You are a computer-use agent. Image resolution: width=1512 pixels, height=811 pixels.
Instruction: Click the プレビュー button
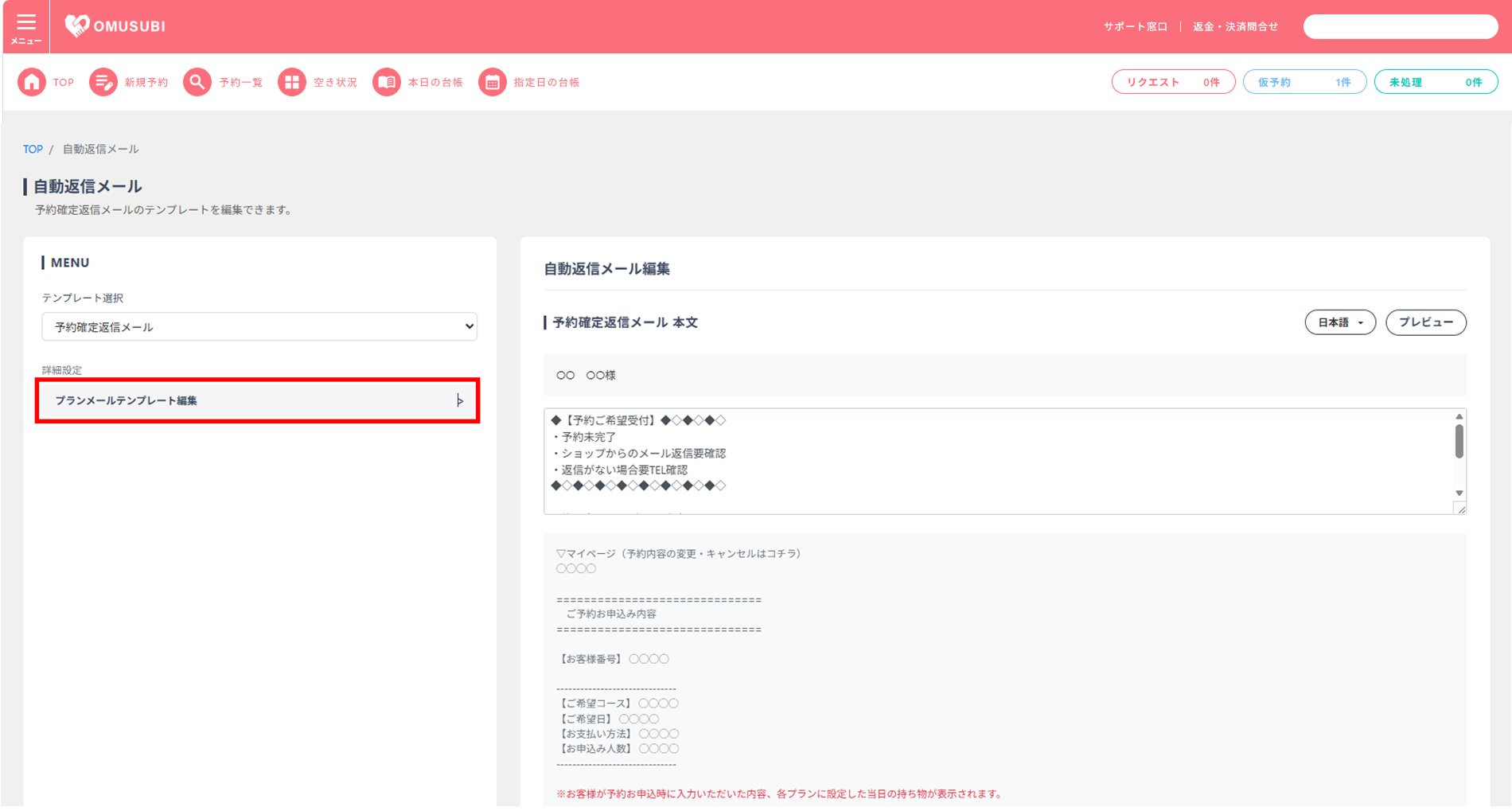click(x=1426, y=322)
